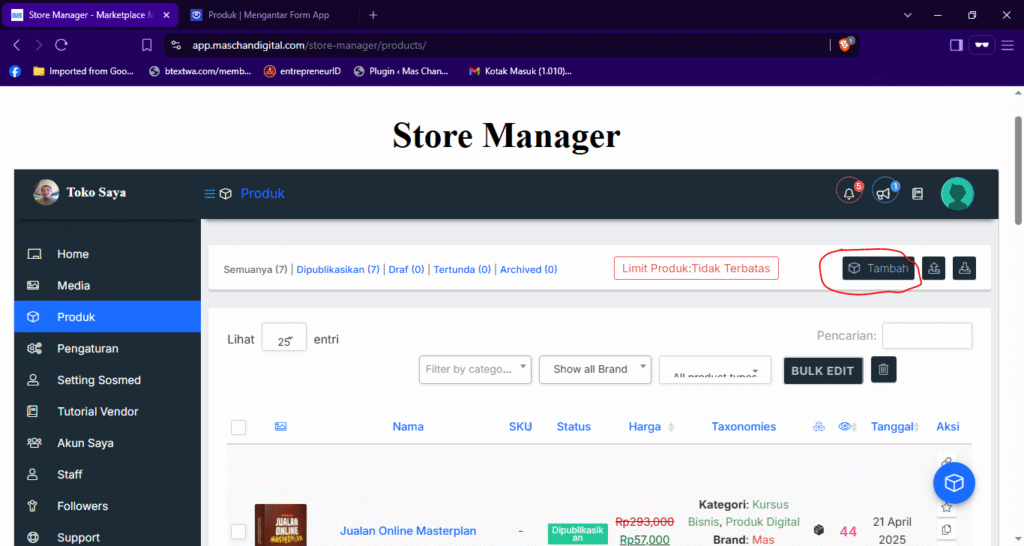The height and width of the screenshot is (546, 1024).
Task: Open the knowledgebase book icon in header
Action: pos(918,193)
